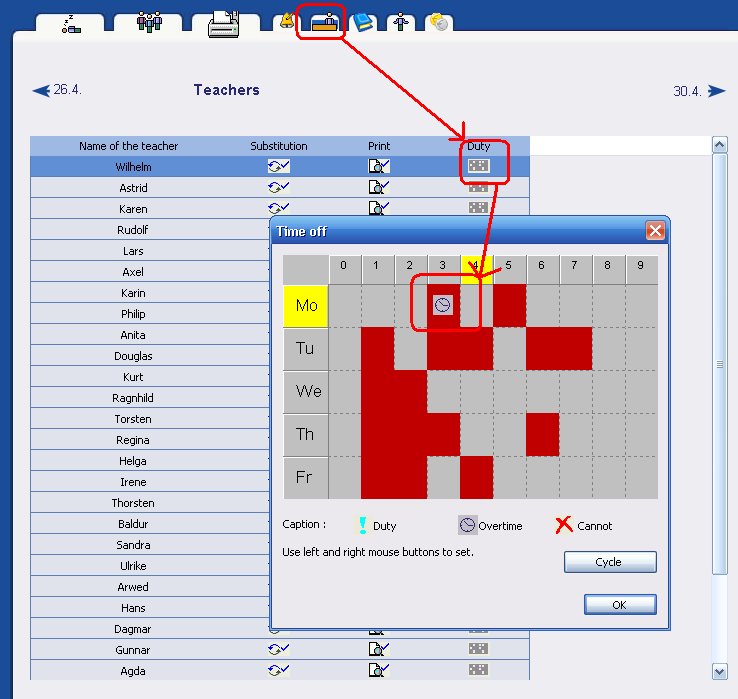
Task: Toggle Tuesday period 6 red cell
Action: [543, 349]
